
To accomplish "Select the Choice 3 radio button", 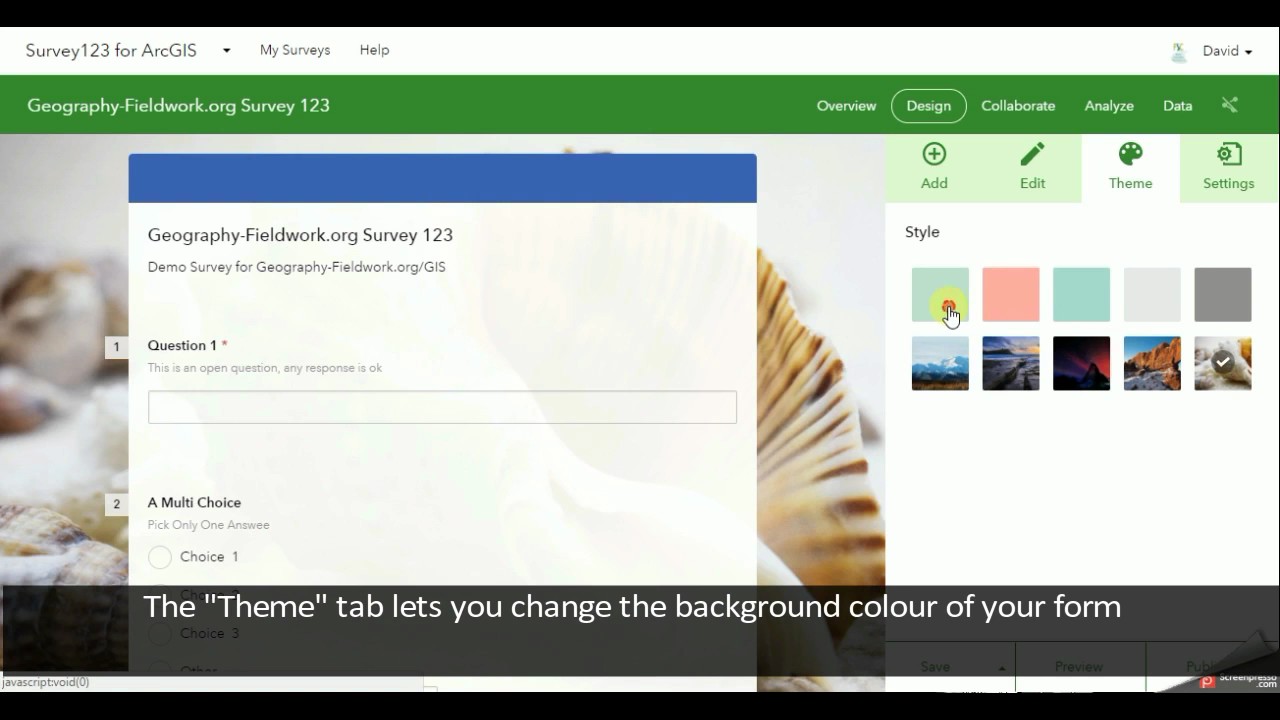I will point(160,634).
